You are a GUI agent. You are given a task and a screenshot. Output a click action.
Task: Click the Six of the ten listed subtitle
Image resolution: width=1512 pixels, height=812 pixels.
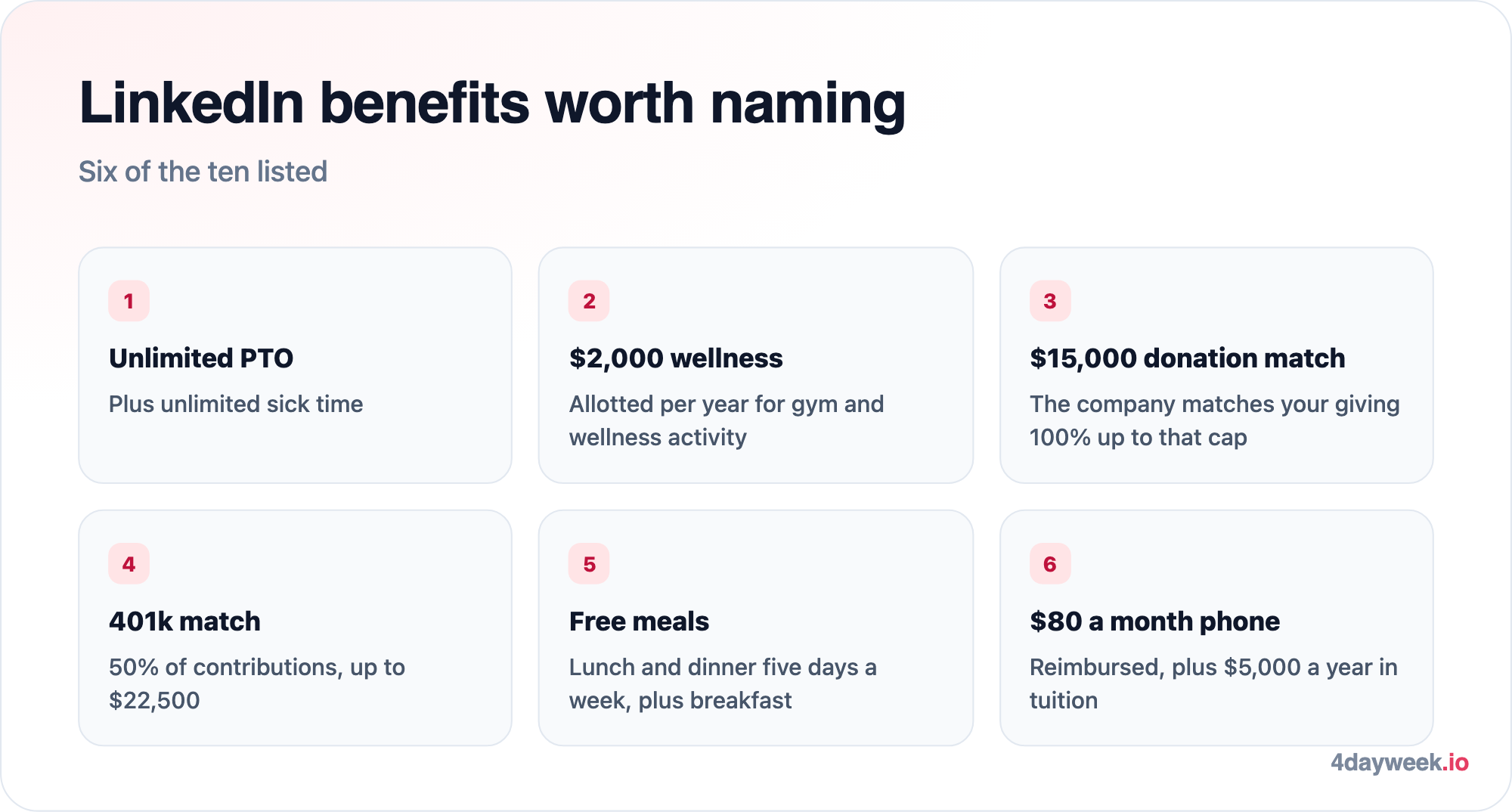pos(203,172)
